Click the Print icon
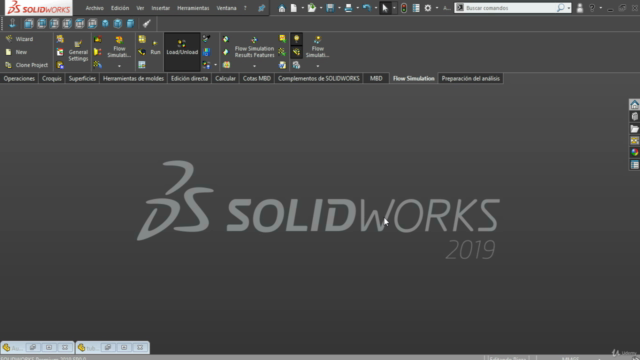640x360 pixels. tap(349, 8)
